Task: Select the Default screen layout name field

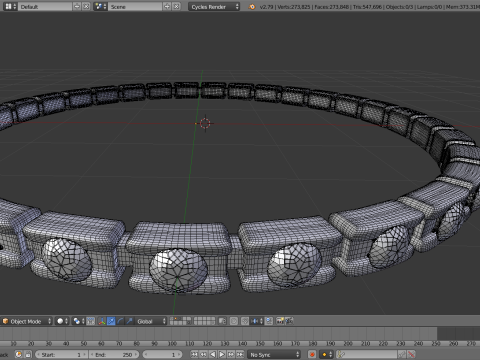Action: (x=45, y=6)
